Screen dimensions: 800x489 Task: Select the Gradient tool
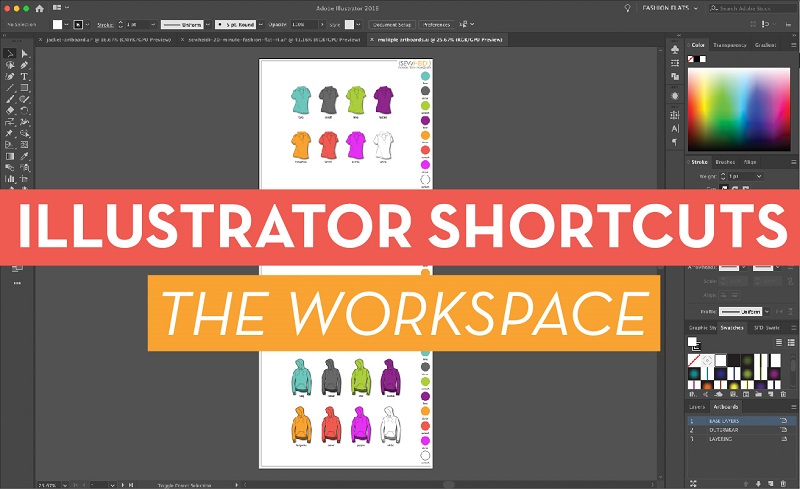click(x=10, y=156)
